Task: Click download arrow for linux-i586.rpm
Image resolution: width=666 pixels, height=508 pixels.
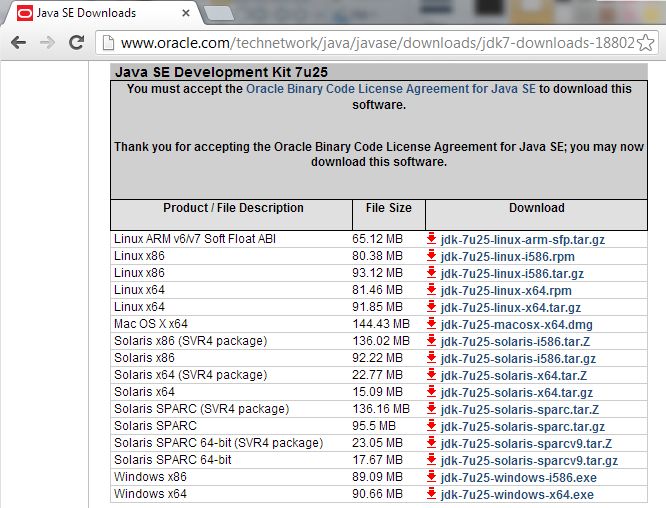Action: (432, 256)
